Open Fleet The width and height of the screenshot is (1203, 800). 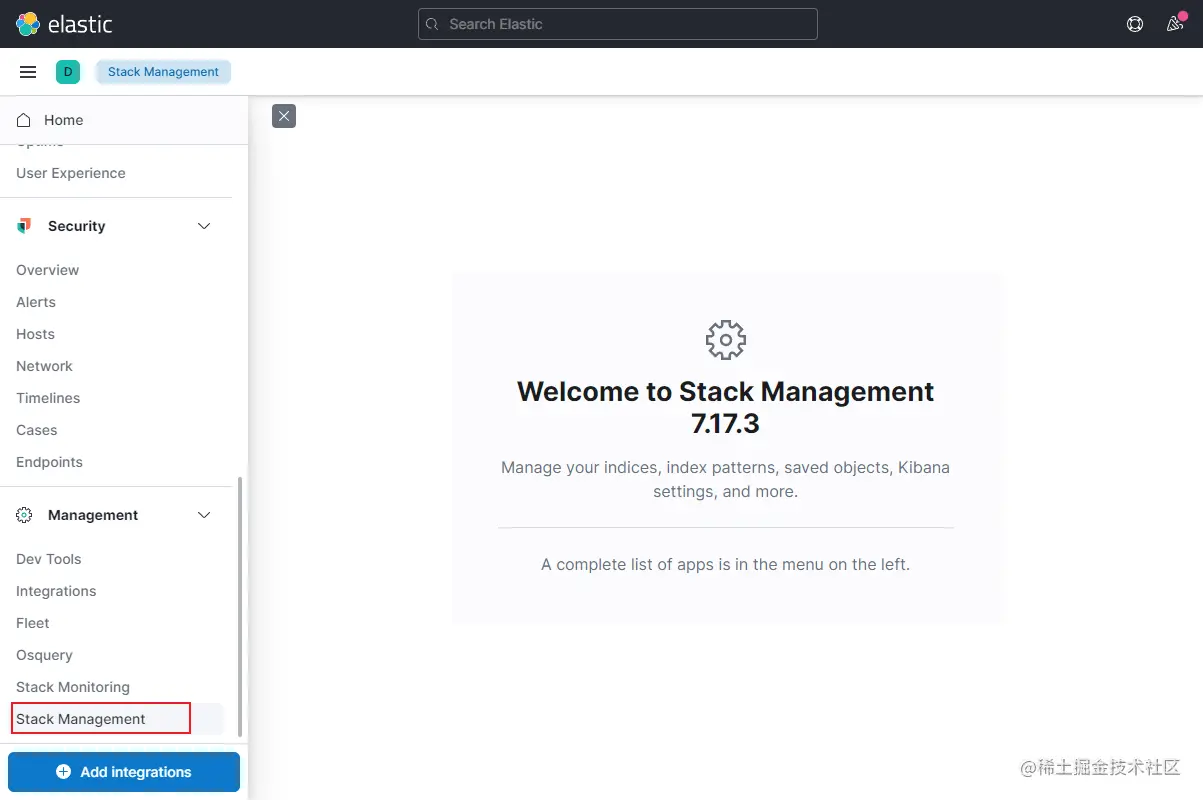(x=33, y=623)
